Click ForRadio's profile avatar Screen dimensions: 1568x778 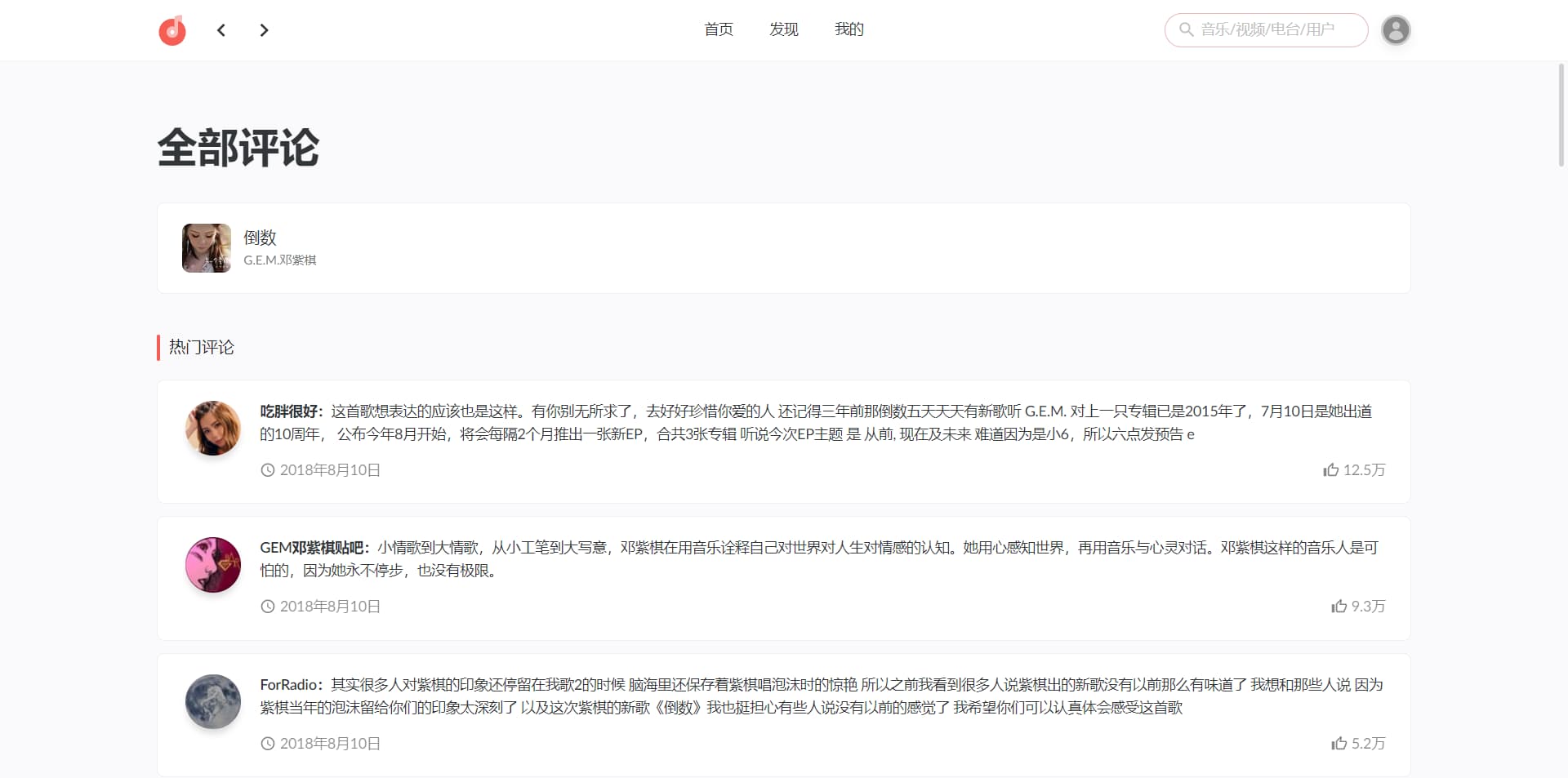click(212, 701)
